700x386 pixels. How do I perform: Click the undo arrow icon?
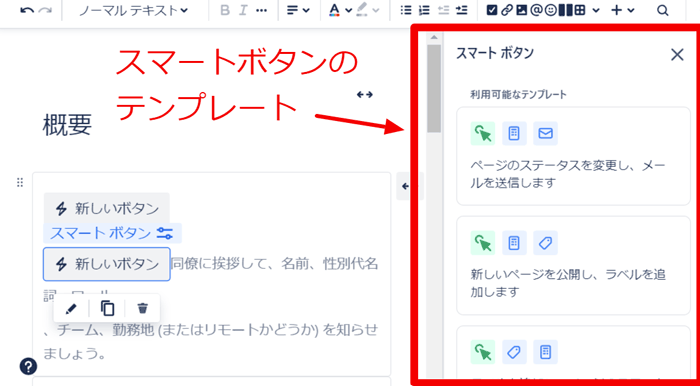point(27,11)
